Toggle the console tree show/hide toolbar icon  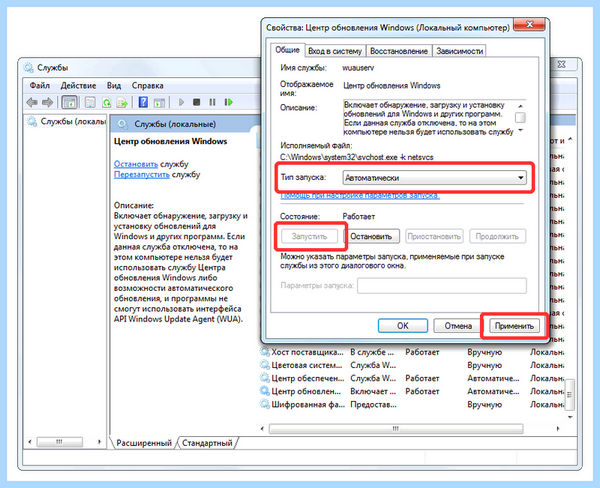tap(69, 103)
